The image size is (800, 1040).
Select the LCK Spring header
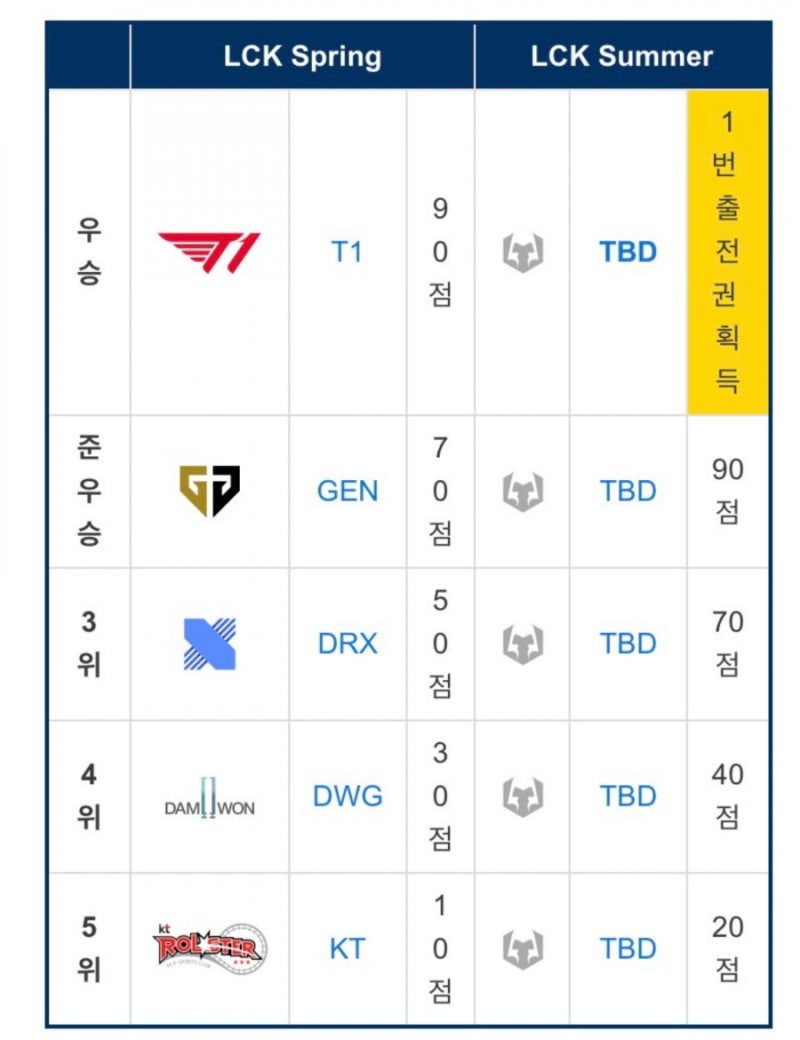(x=302, y=56)
